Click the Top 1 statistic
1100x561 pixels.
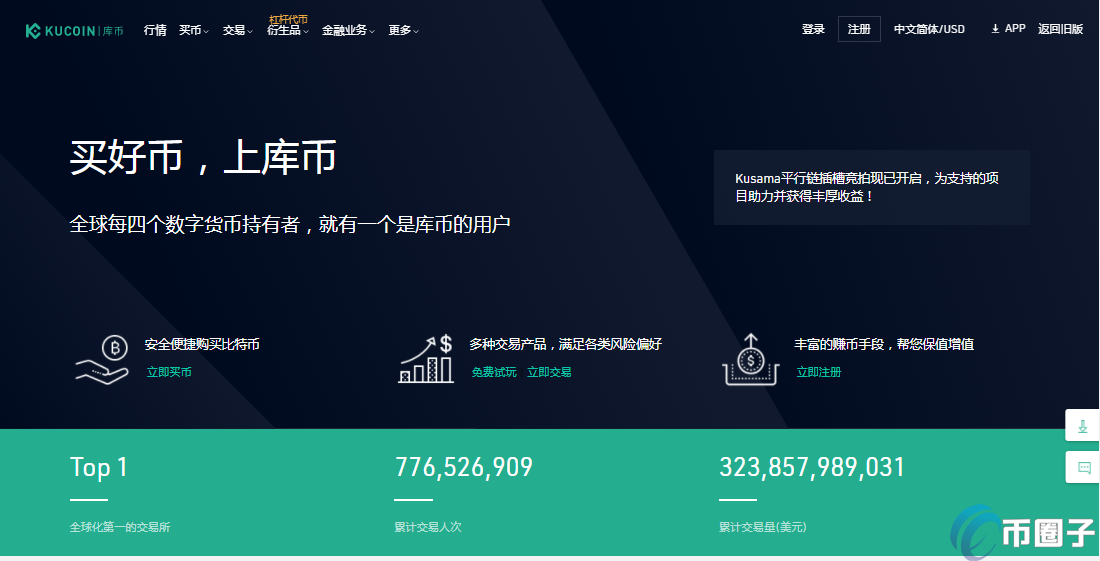point(99,467)
